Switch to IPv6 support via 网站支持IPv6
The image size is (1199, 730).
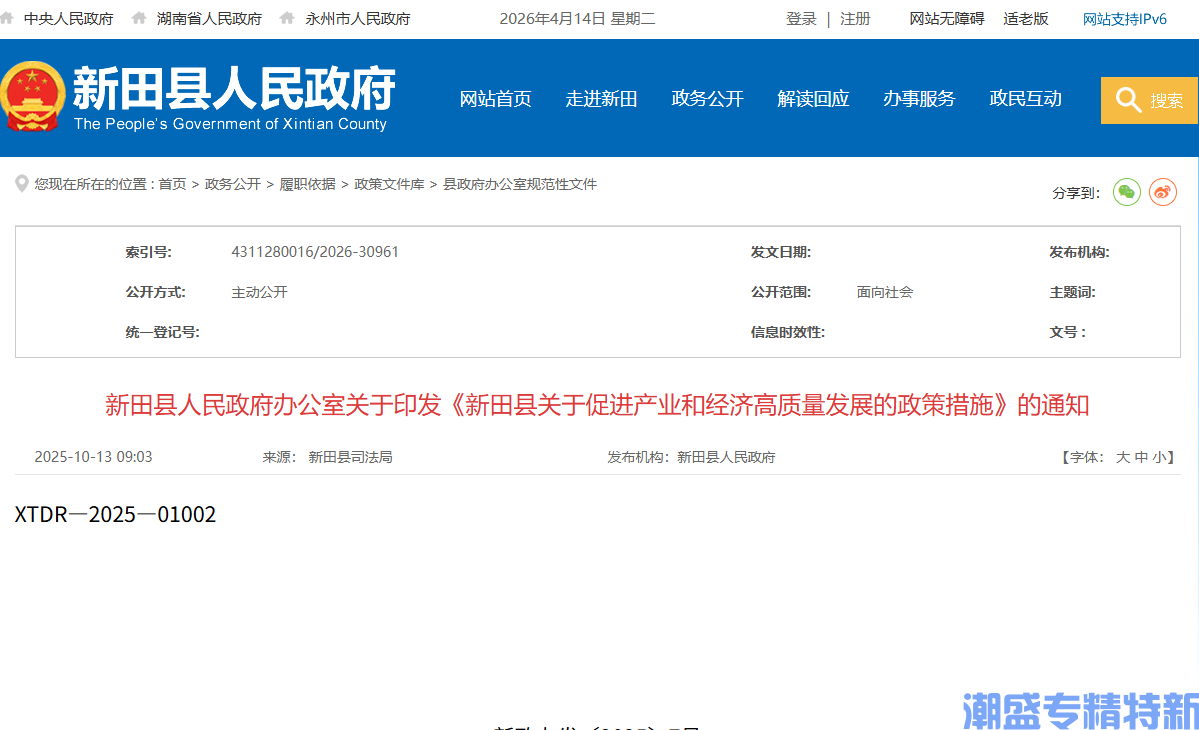pyautogui.click(x=1124, y=18)
